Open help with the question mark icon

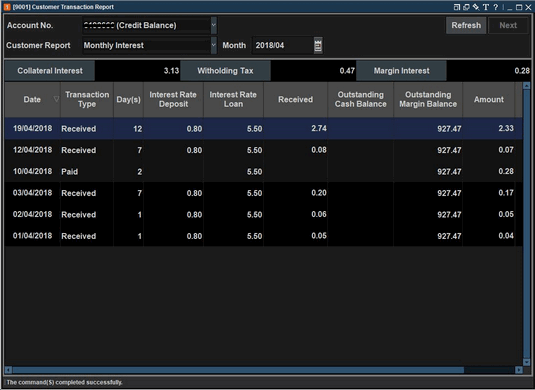tap(495, 7)
